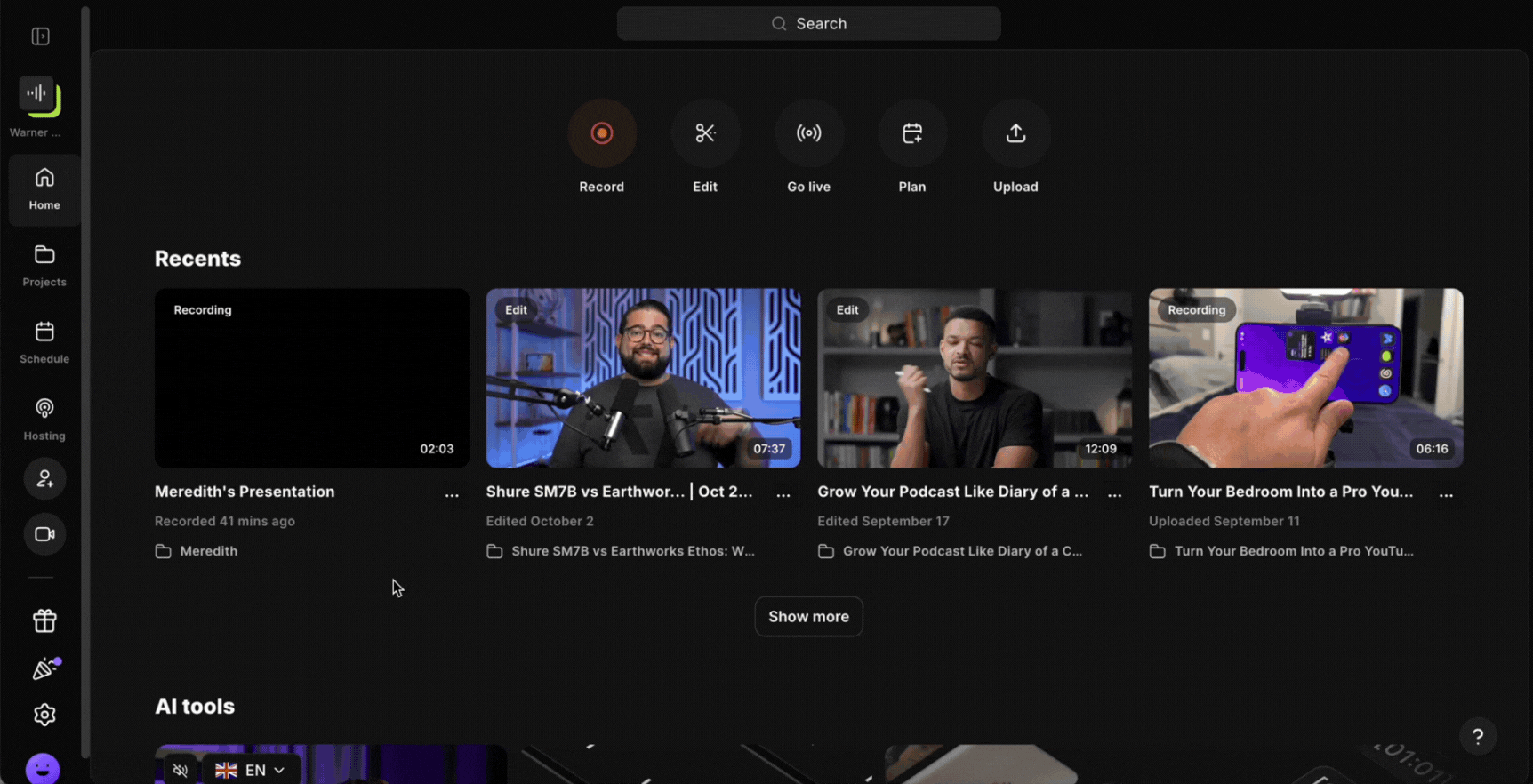Start a Go live broadcast
The image size is (1533, 784).
808,133
